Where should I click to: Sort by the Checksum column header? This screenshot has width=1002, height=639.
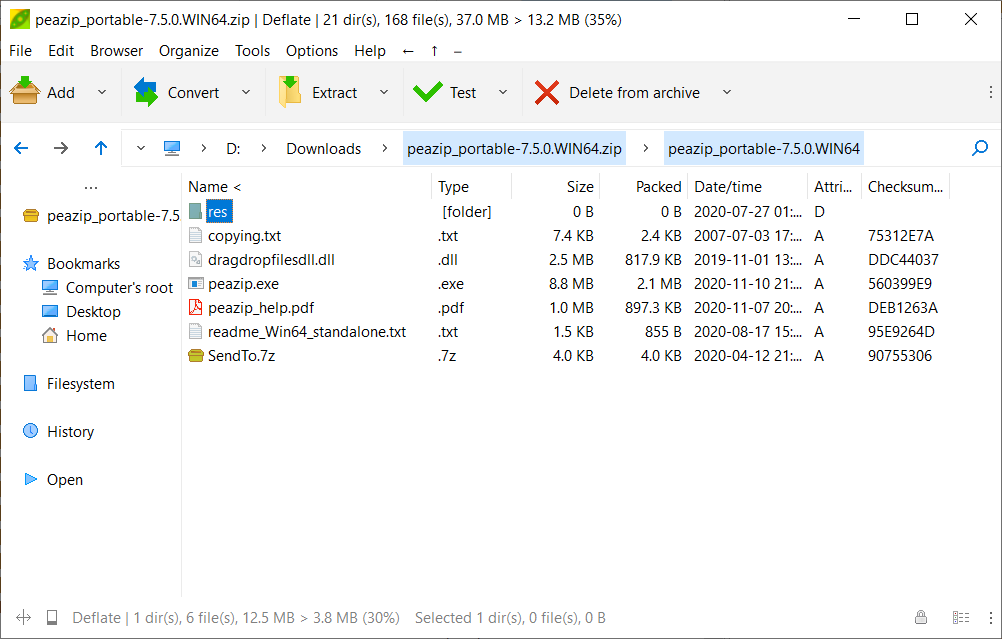[906, 187]
